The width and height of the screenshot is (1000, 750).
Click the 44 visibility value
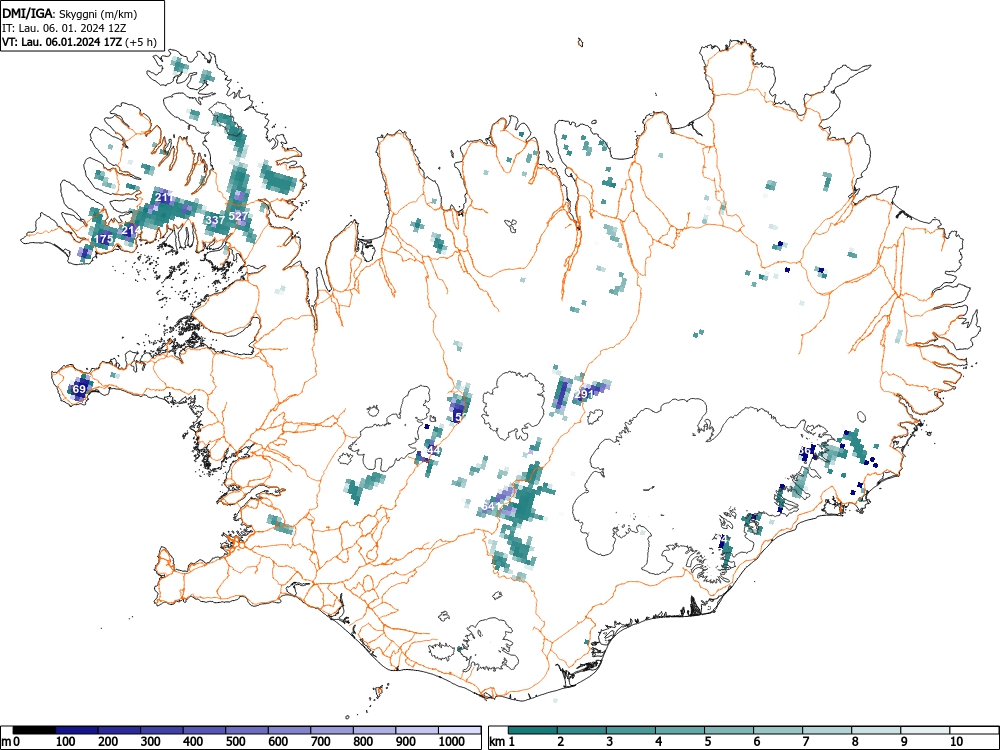tap(434, 450)
